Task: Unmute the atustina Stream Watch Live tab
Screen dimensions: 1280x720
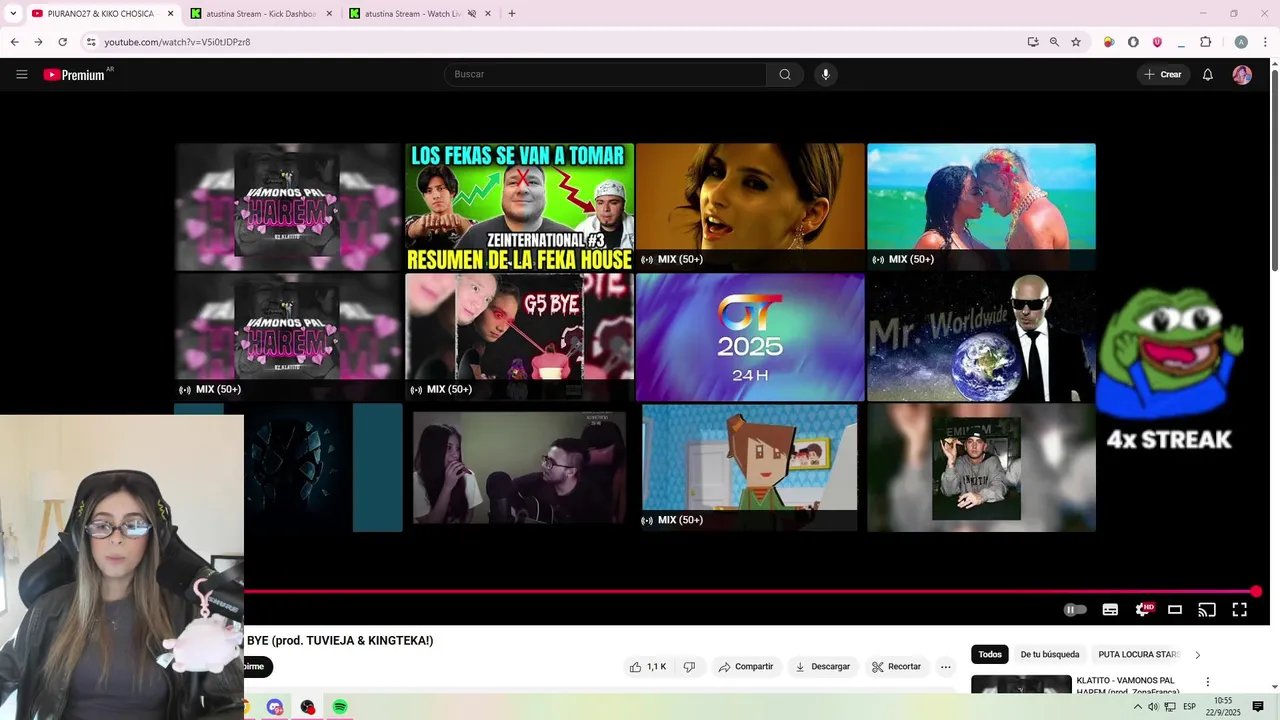Action: (472, 14)
